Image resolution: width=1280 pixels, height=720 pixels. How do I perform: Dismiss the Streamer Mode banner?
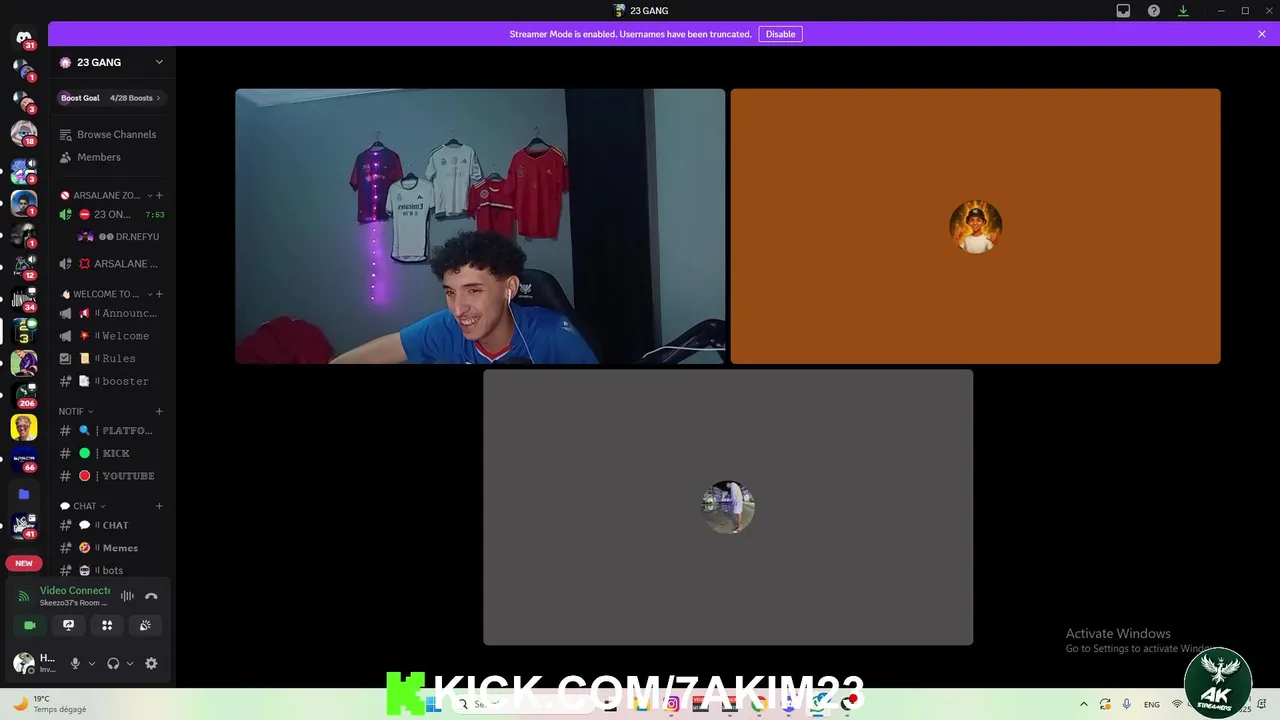[x=1262, y=34]
